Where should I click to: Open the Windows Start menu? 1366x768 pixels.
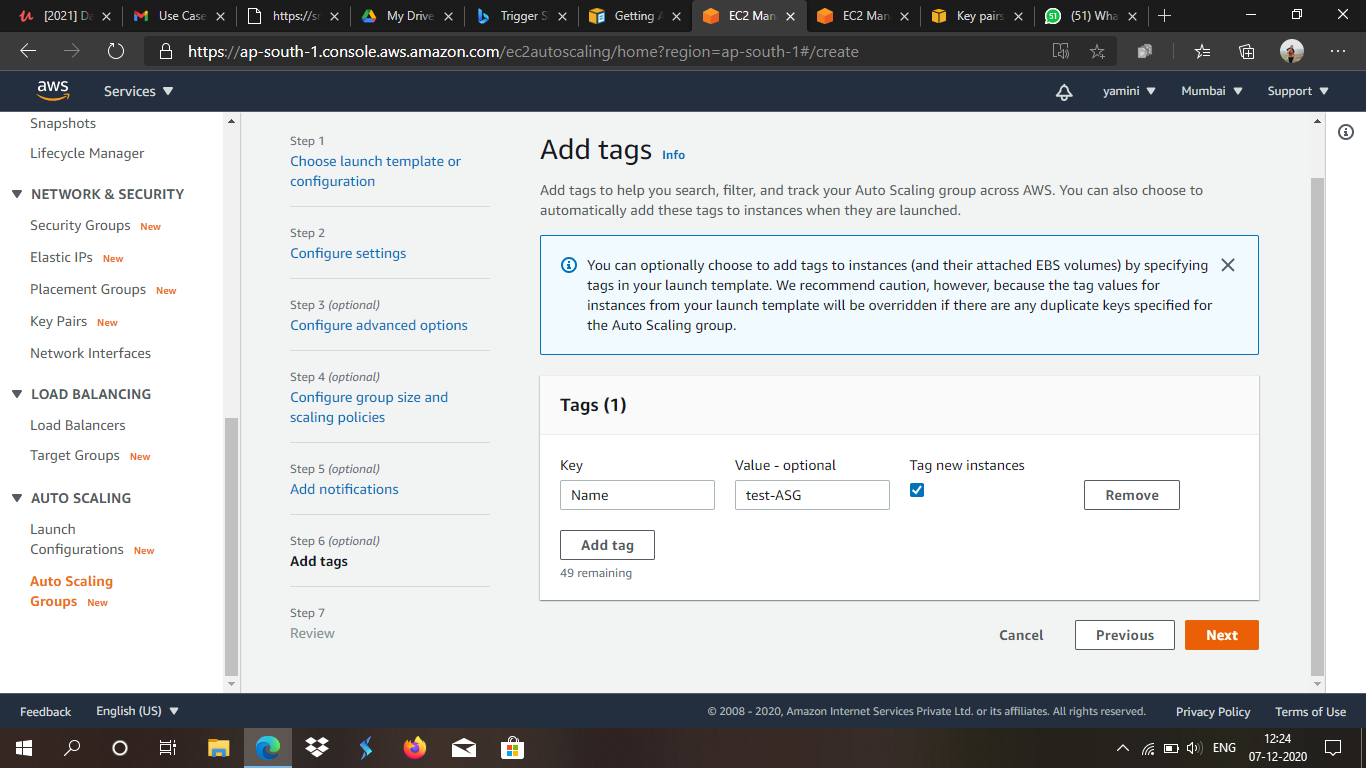23,747
